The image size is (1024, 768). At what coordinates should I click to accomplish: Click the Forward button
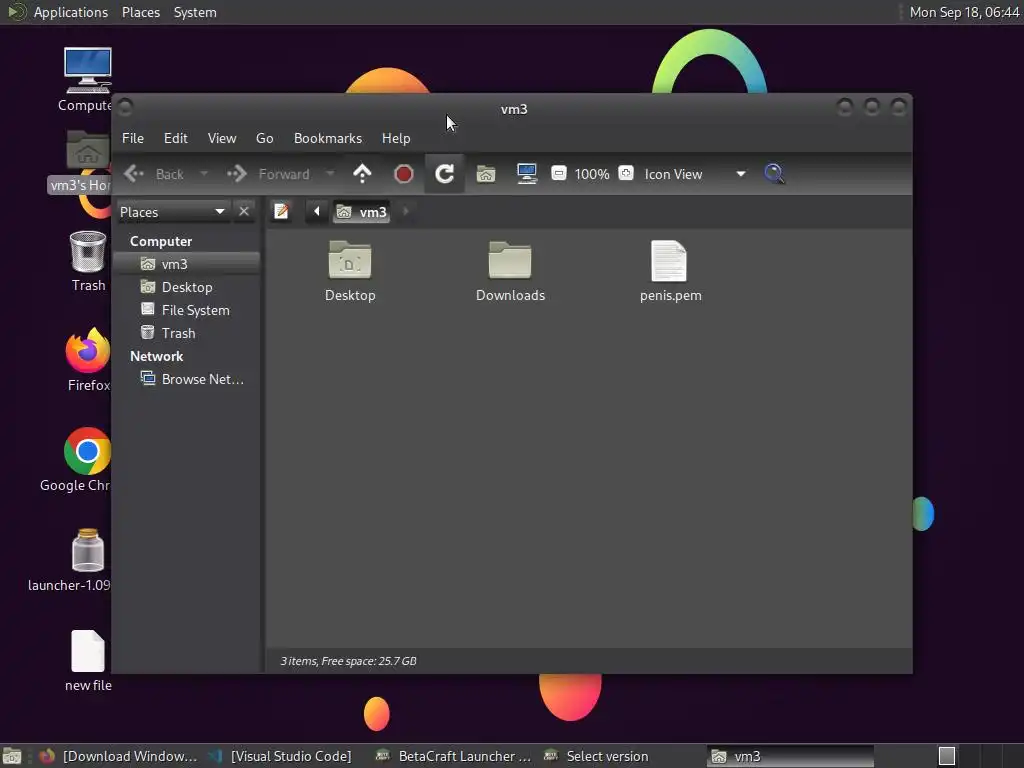click(x=269, y=174)
